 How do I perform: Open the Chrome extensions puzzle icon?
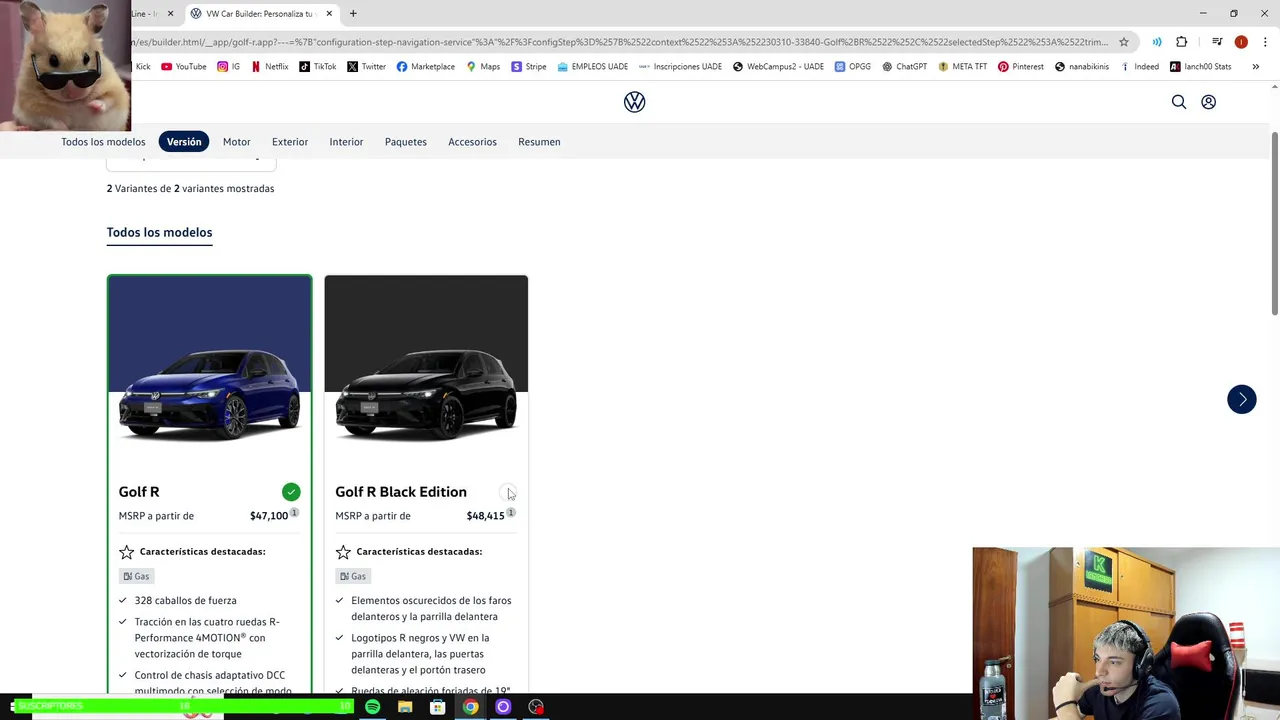pos(1182,42)
